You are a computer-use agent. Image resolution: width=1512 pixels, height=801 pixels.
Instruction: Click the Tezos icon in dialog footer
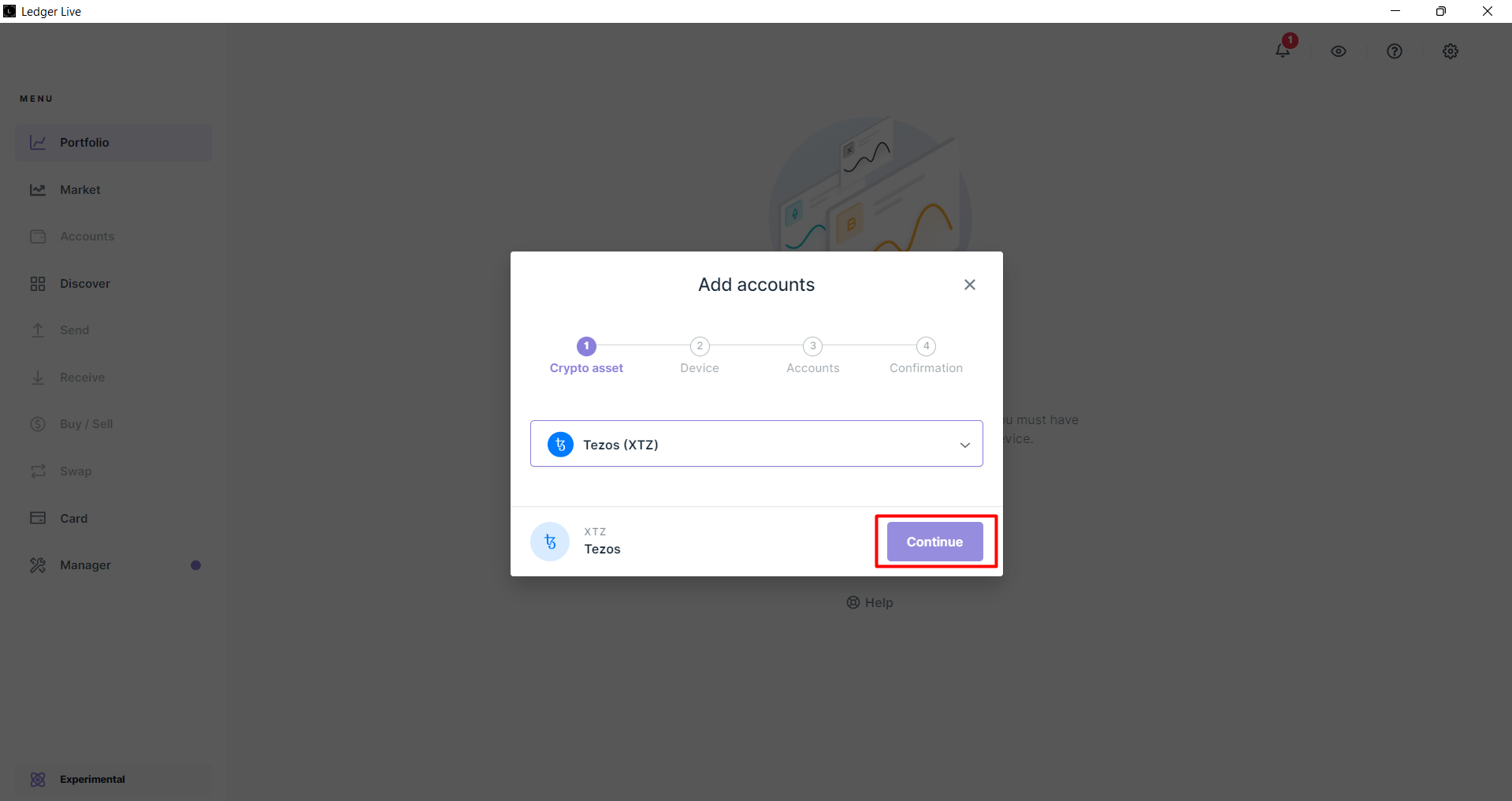(x=550, y=542)
